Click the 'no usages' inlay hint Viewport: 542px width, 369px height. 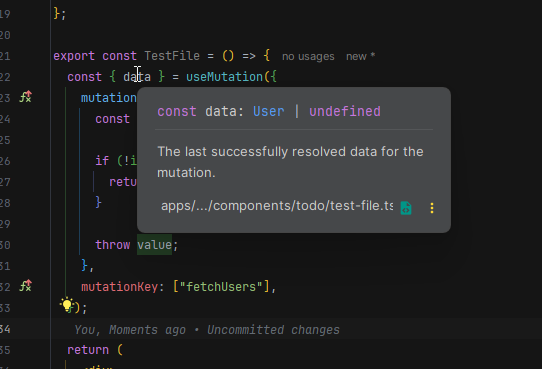point(308,56)
